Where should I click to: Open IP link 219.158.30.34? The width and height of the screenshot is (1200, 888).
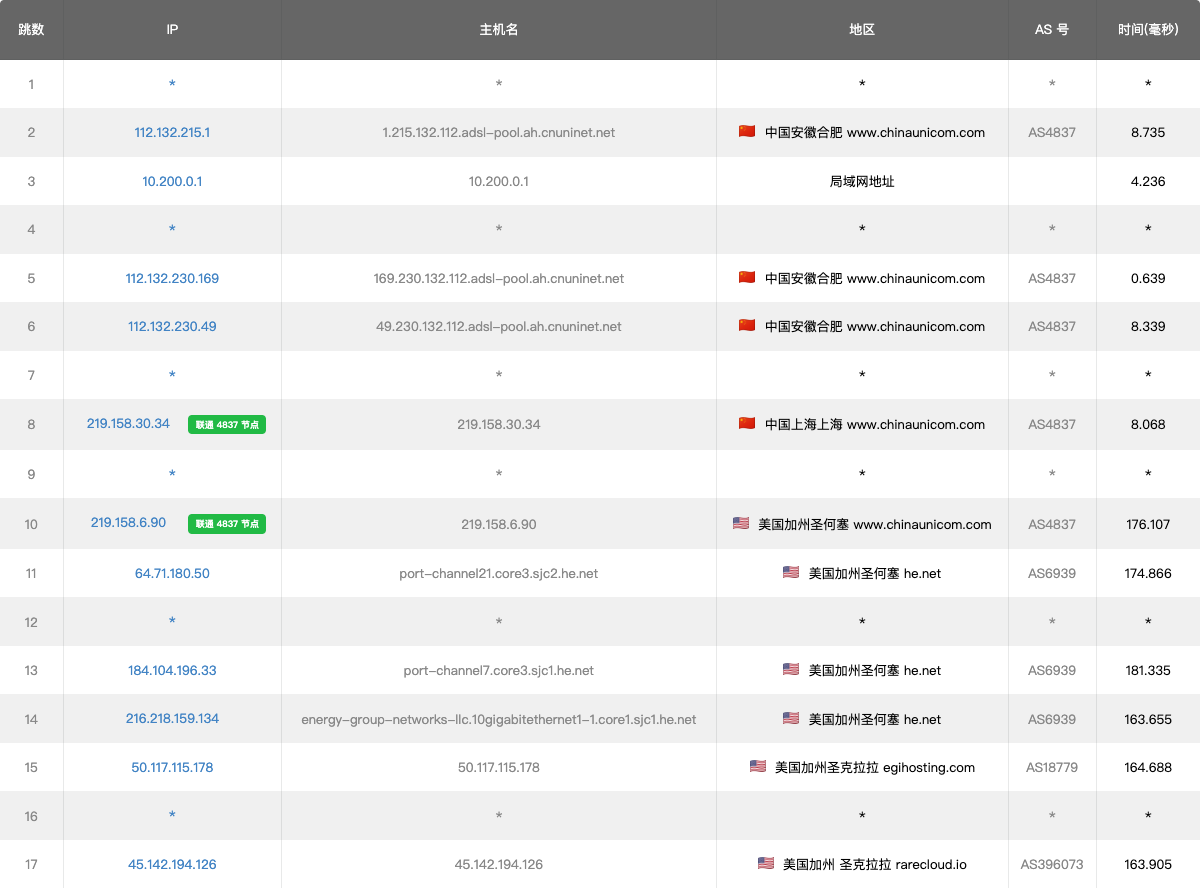[x=128, y=423]
